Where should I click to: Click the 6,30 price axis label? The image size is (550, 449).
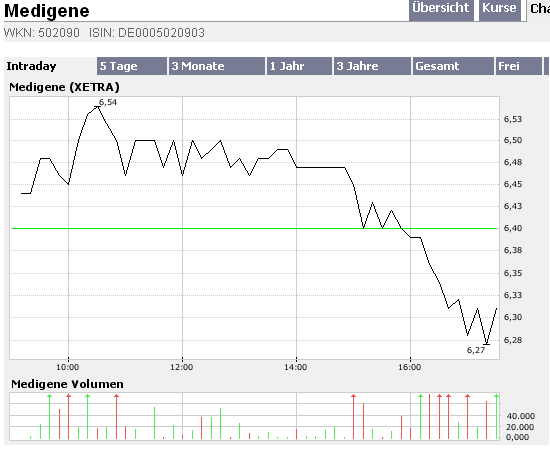click(513, 317)
